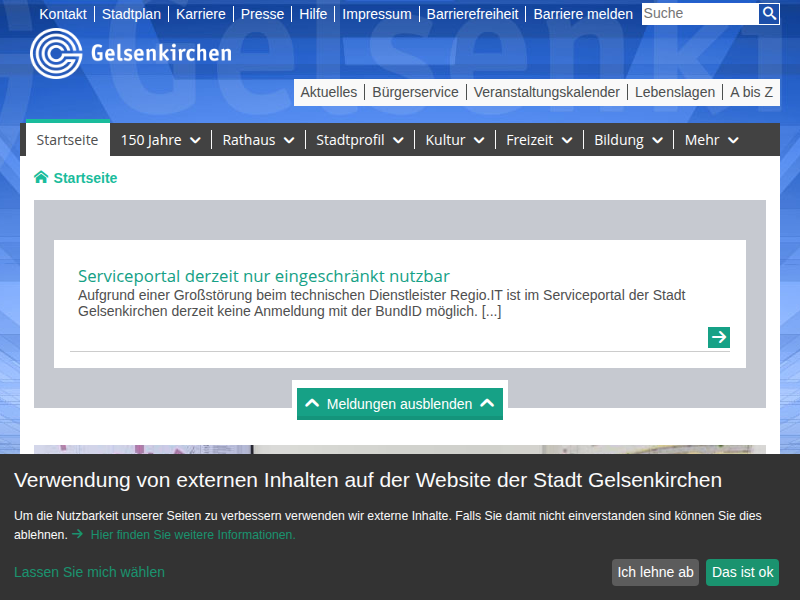Open the Barrierefreiheit link in top bar
Viewport: 800px width, 600px height.
pyautogui.click(x=472, y=14)
